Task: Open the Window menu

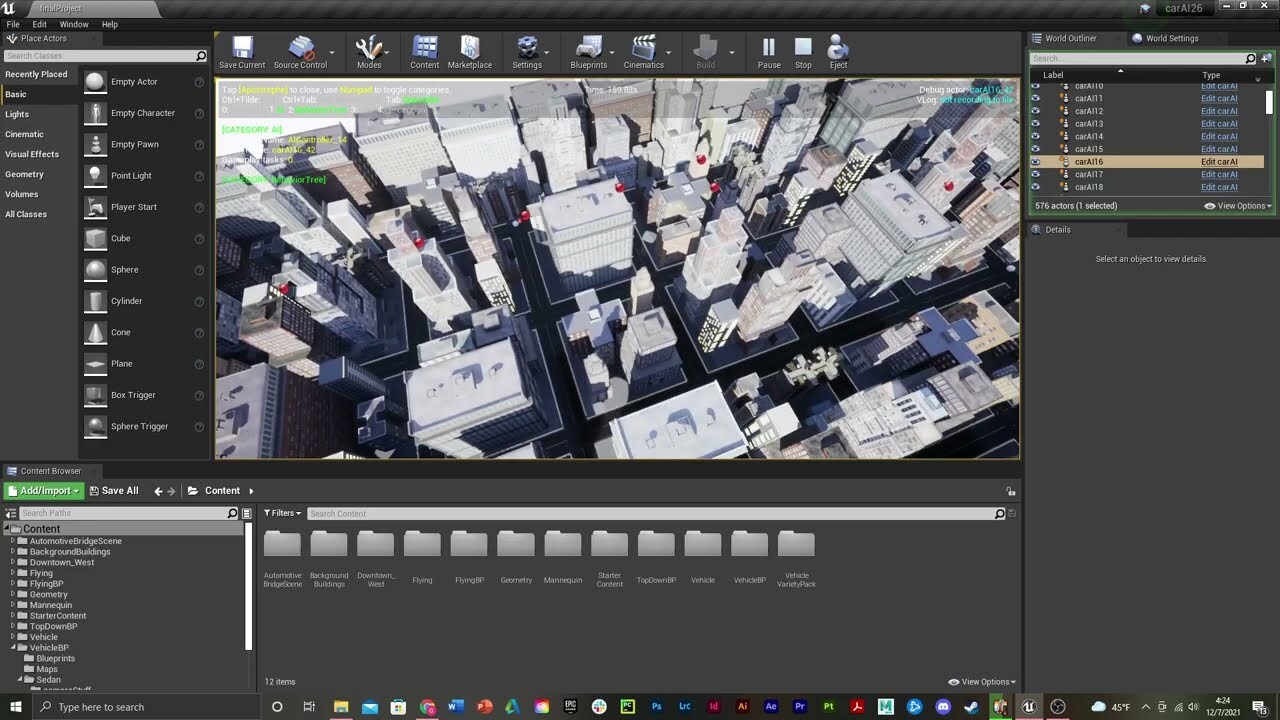Action: pyautogui.click(x=73, y=24)
